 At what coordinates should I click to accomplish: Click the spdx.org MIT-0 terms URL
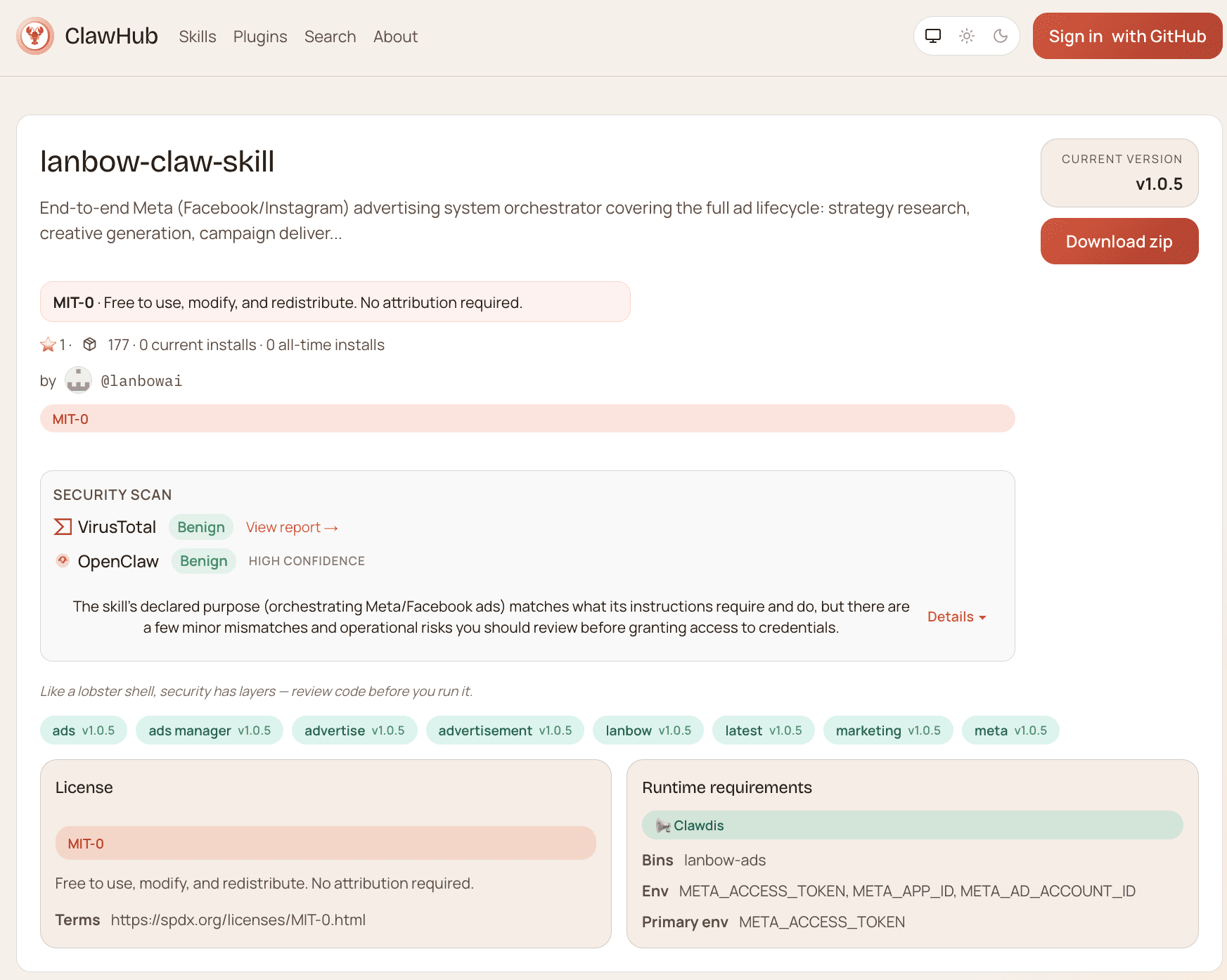point(238,920)
